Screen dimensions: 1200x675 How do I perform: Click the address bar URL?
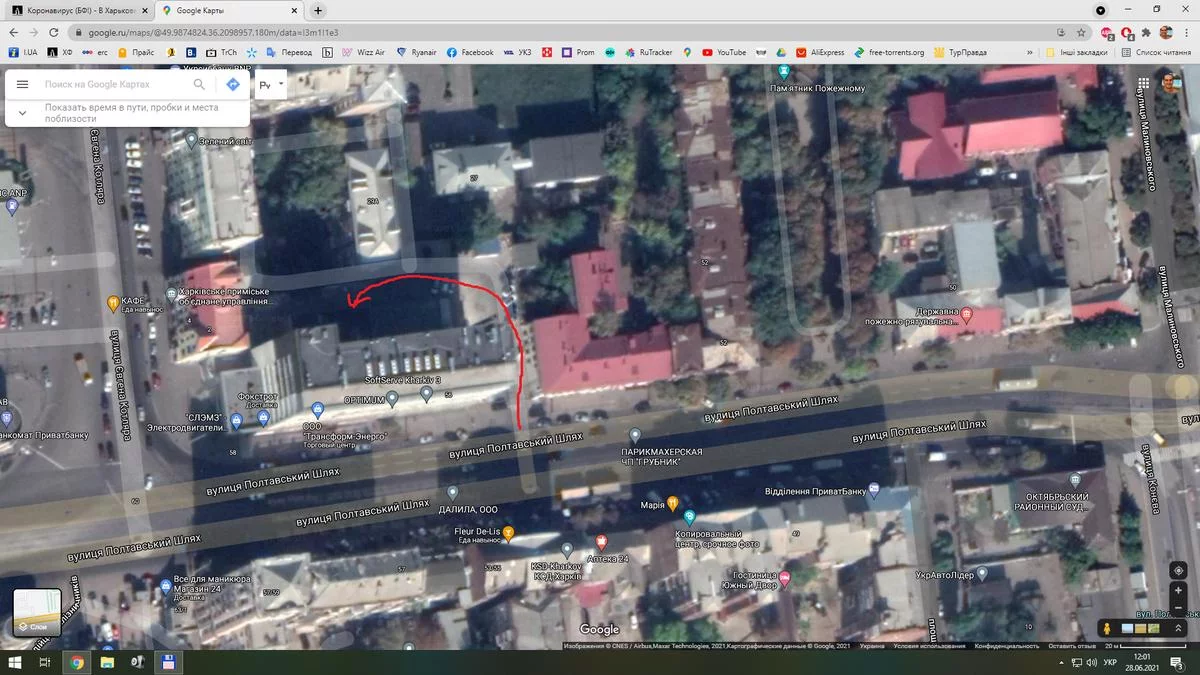pos(213,32)
